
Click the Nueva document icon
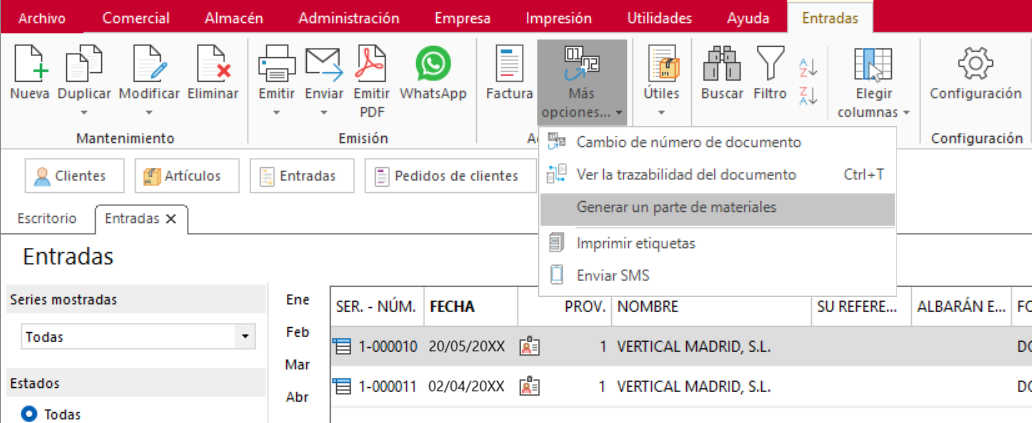pos(29,63)
